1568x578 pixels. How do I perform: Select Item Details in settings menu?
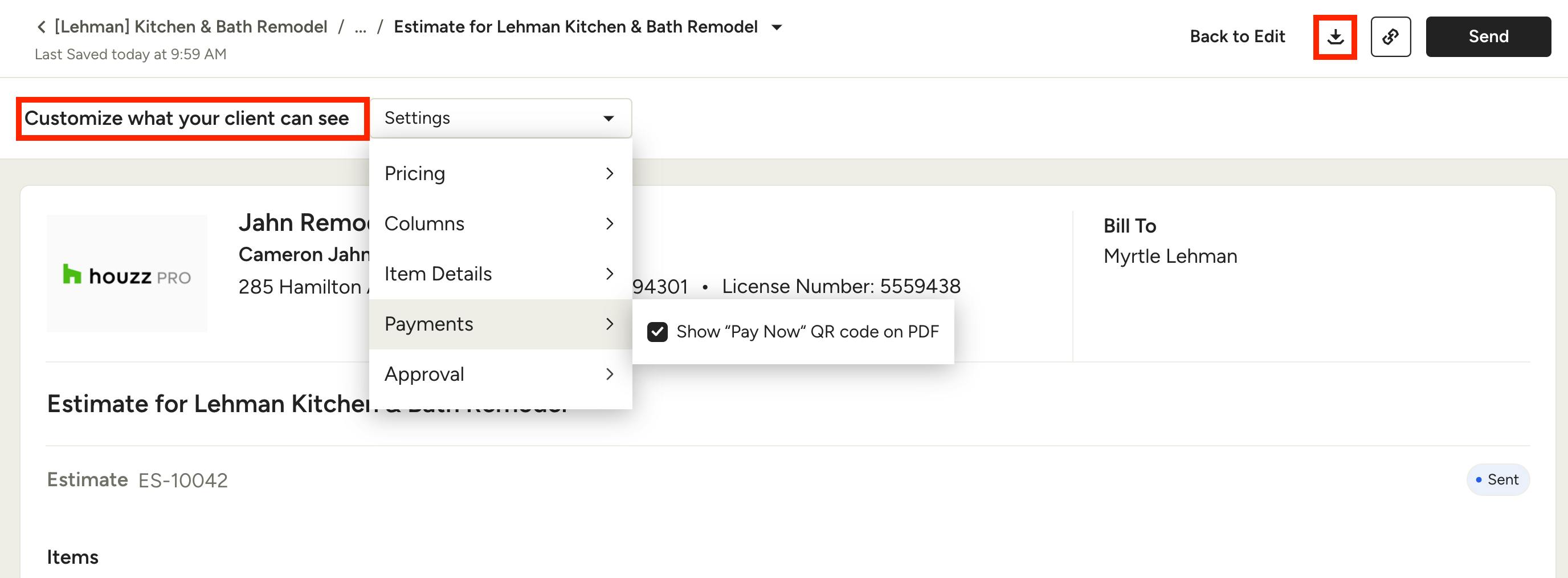pos(500,274)
